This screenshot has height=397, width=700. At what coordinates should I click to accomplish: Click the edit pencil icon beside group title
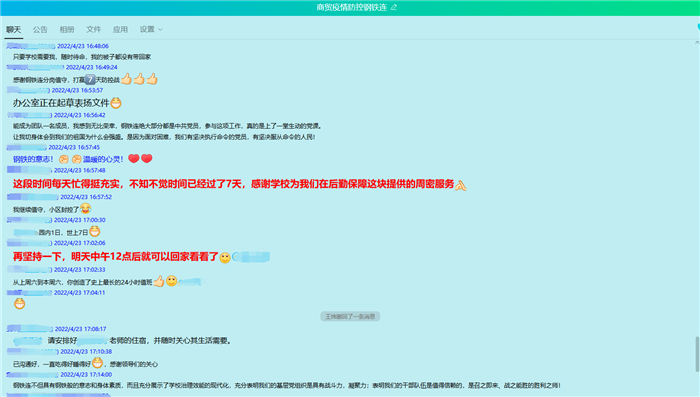[394, 7]
